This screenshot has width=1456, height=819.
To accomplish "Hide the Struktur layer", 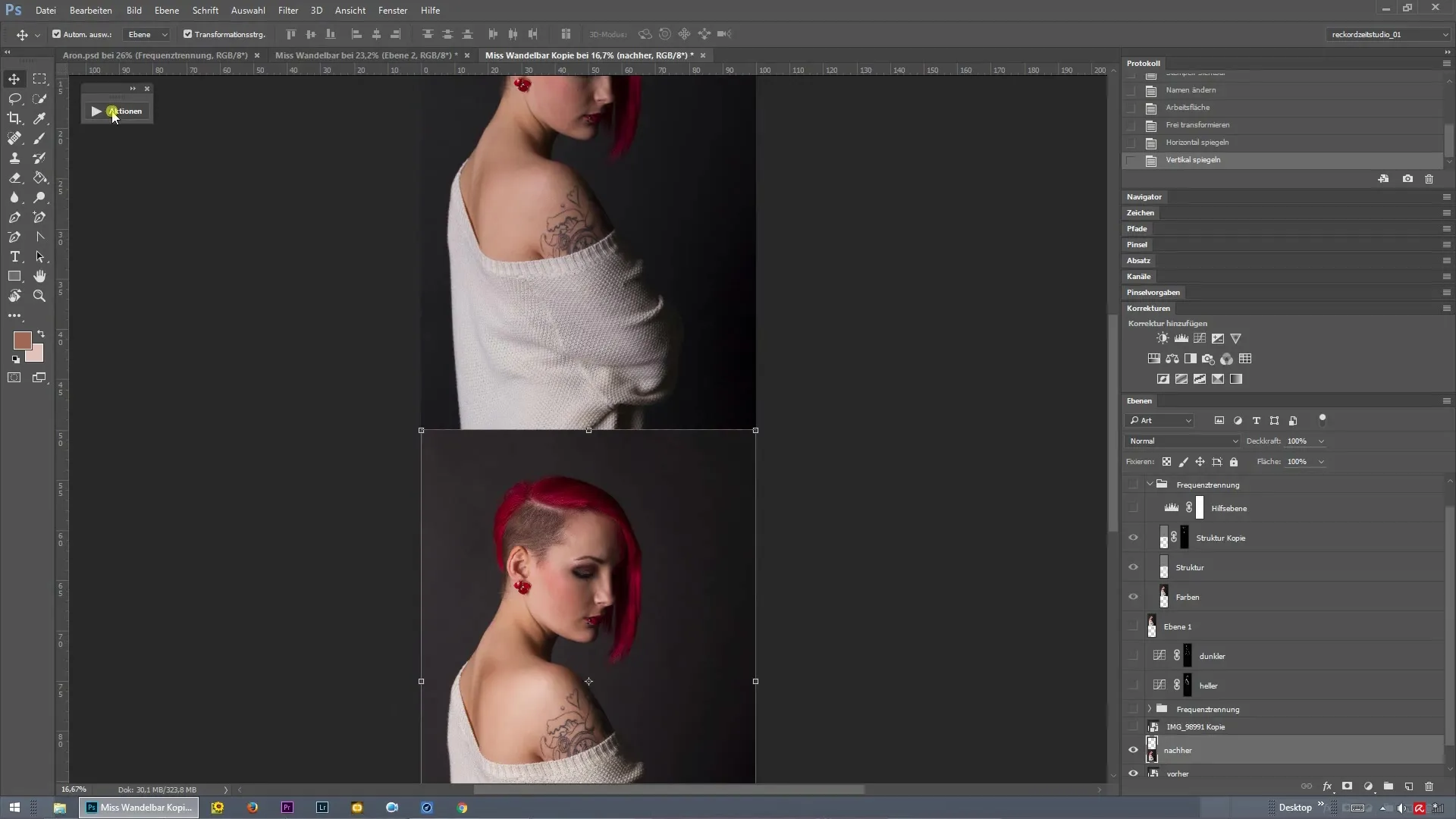I will pyautogui.click(x=1133, y=567).
